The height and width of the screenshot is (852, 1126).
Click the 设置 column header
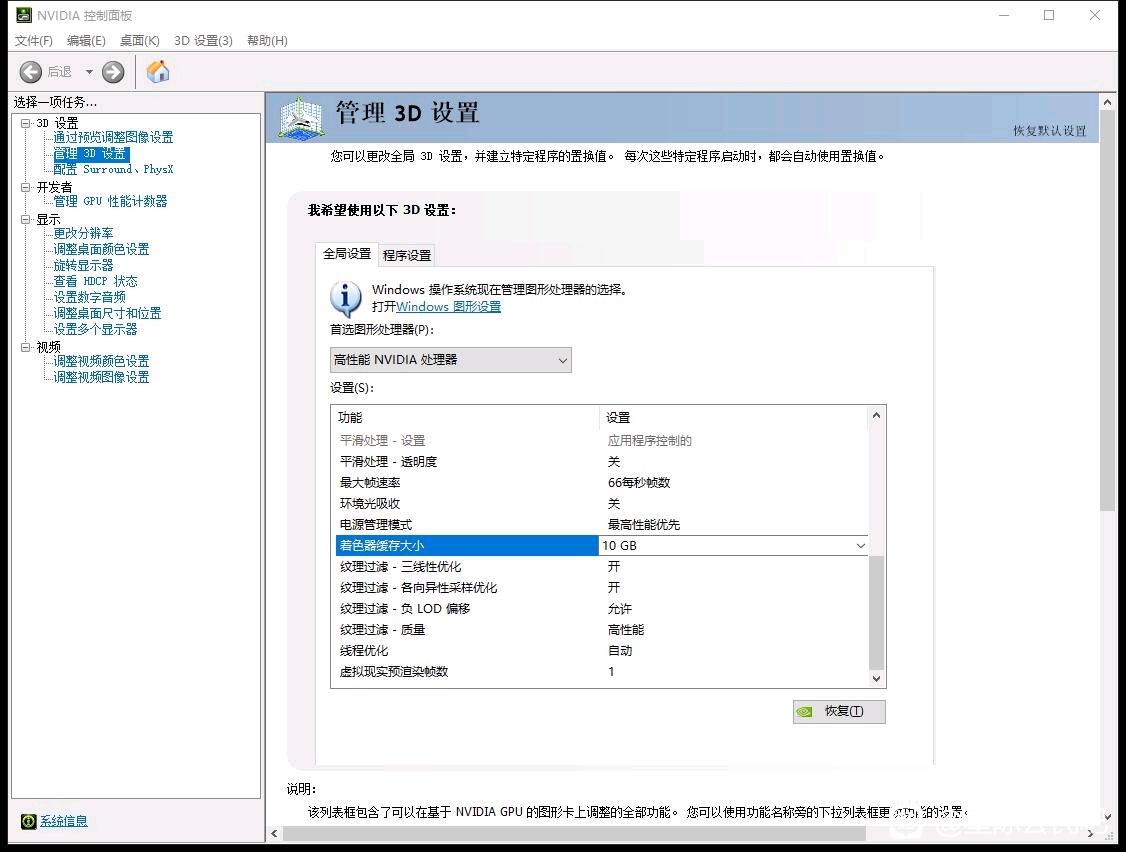[734, 417]
